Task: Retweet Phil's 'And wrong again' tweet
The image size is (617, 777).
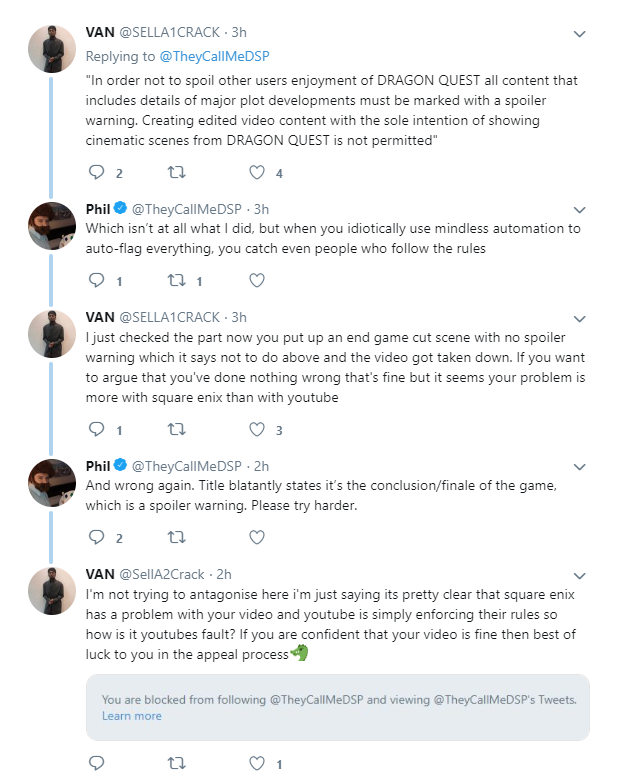Action: [x=176, y=537]
